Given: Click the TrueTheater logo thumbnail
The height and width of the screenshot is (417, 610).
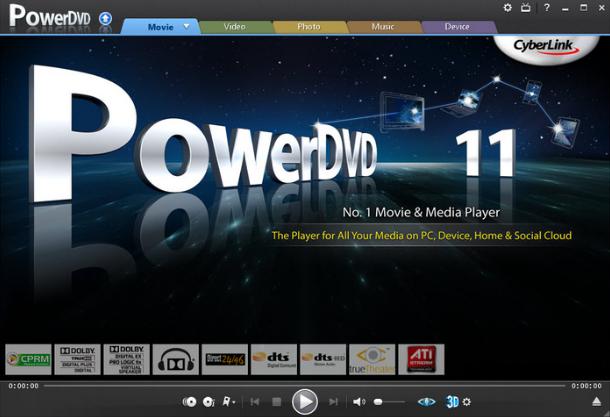Looking at the screenshot, I should (372, 359).
